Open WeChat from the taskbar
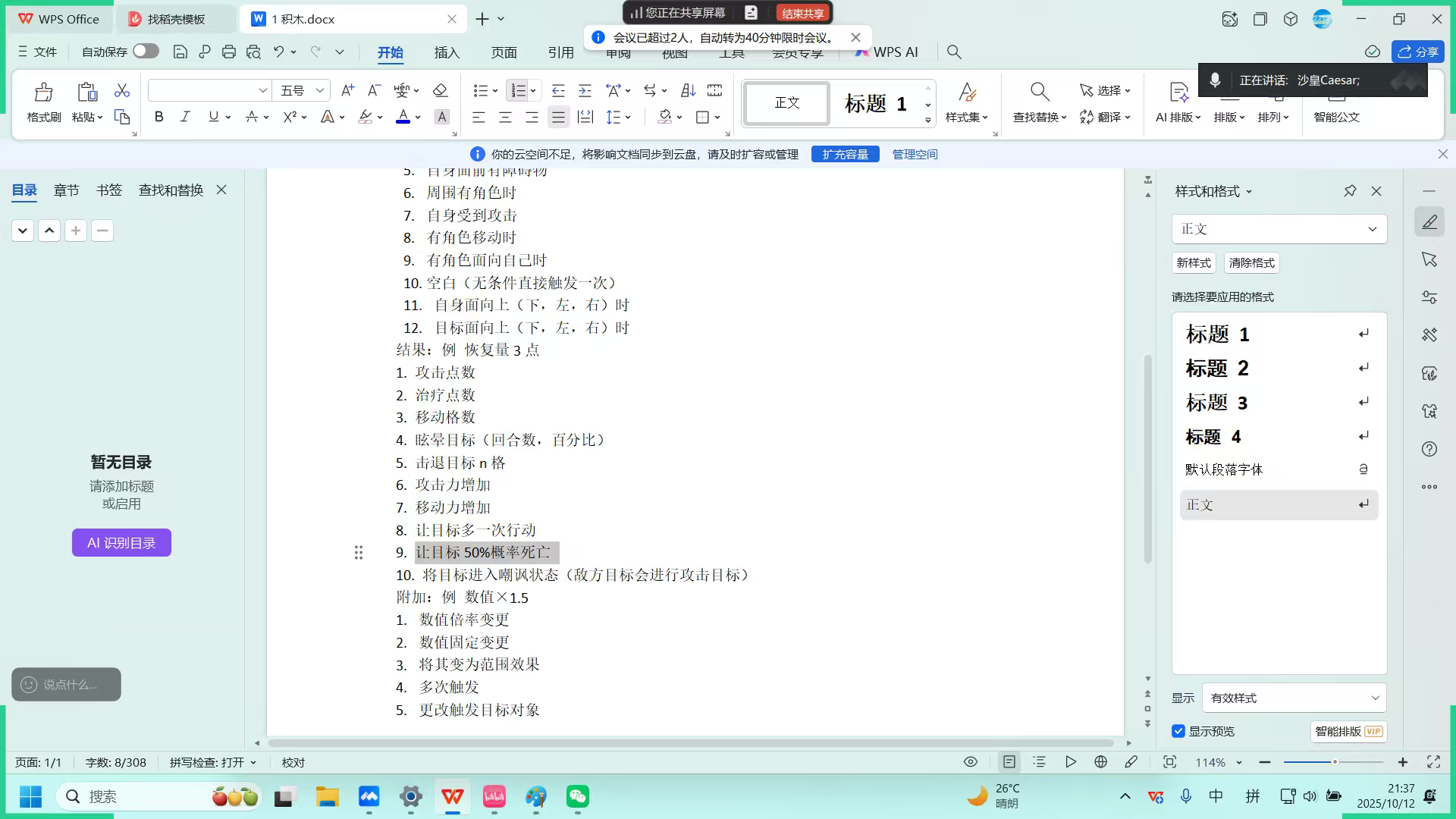The width and height of the screenshot is (1456, 819). (578, 796)
